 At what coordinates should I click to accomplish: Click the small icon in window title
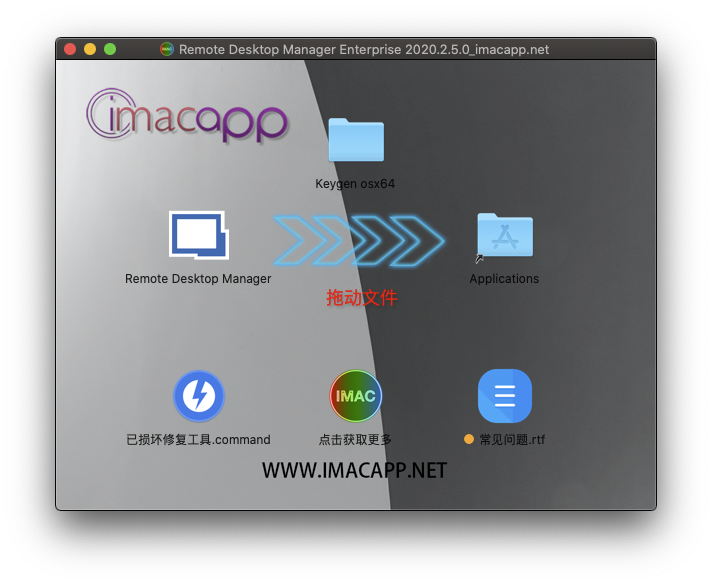pyautogui.click(x=167, y=49)
